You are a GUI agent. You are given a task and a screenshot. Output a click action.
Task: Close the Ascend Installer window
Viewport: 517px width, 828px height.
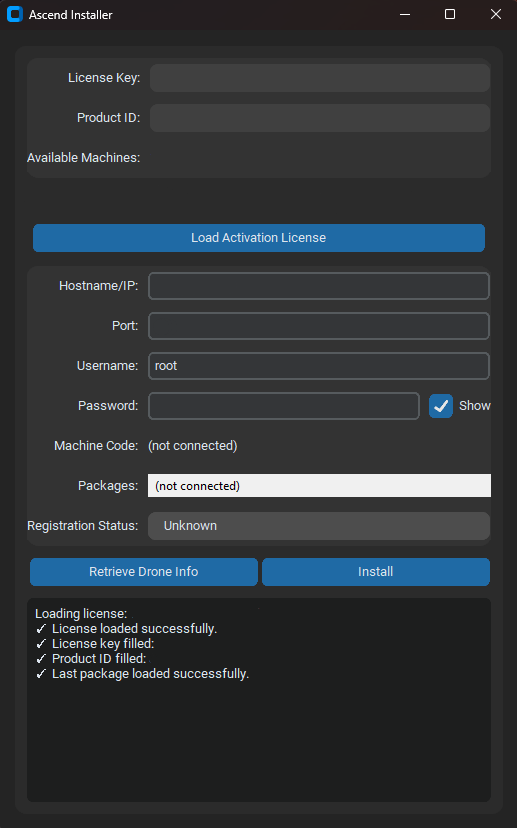pyautogui.click(x=495, y=14)
